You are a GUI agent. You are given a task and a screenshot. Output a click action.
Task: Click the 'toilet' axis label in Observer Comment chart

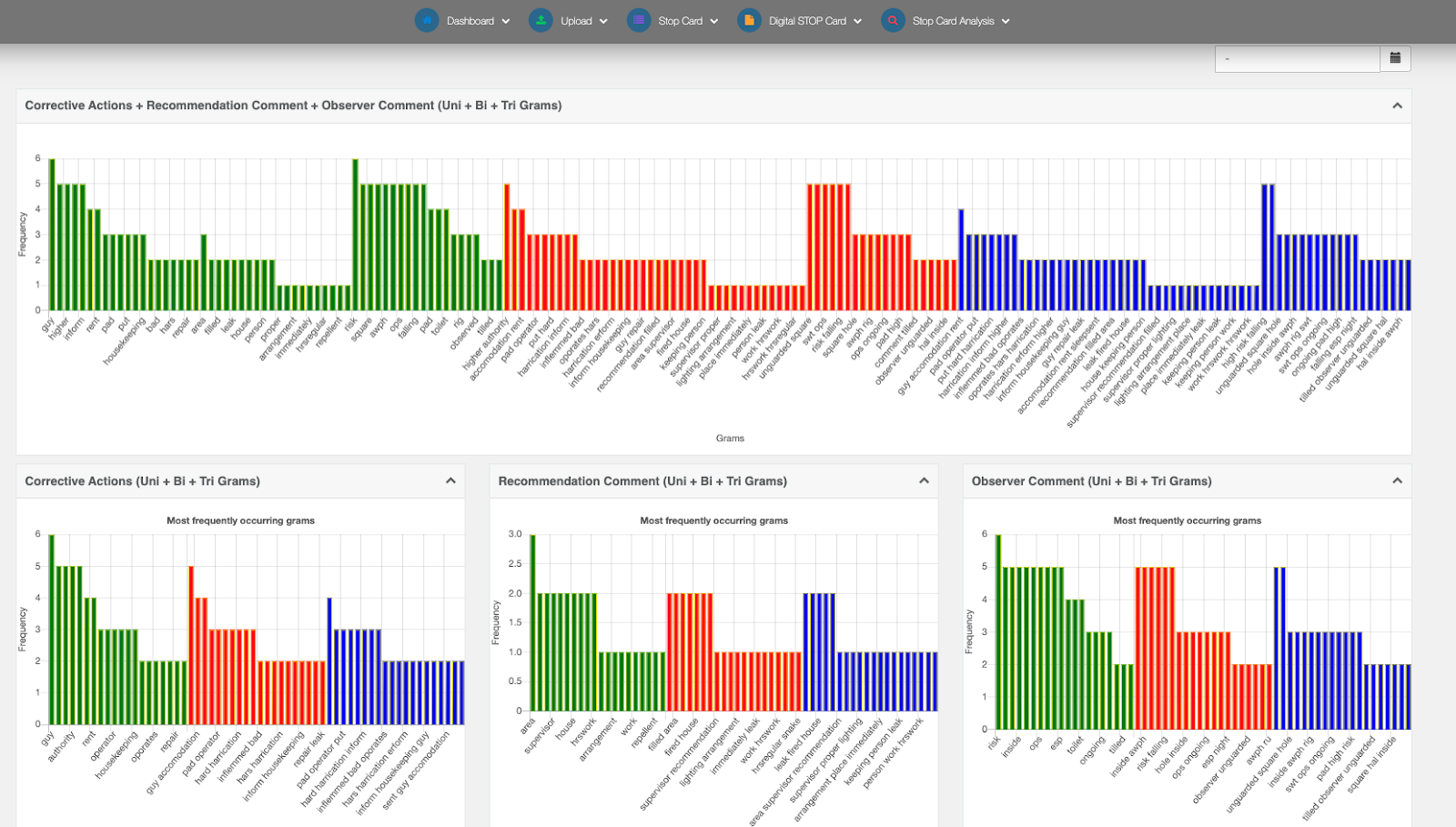[x=1076, y=744]
